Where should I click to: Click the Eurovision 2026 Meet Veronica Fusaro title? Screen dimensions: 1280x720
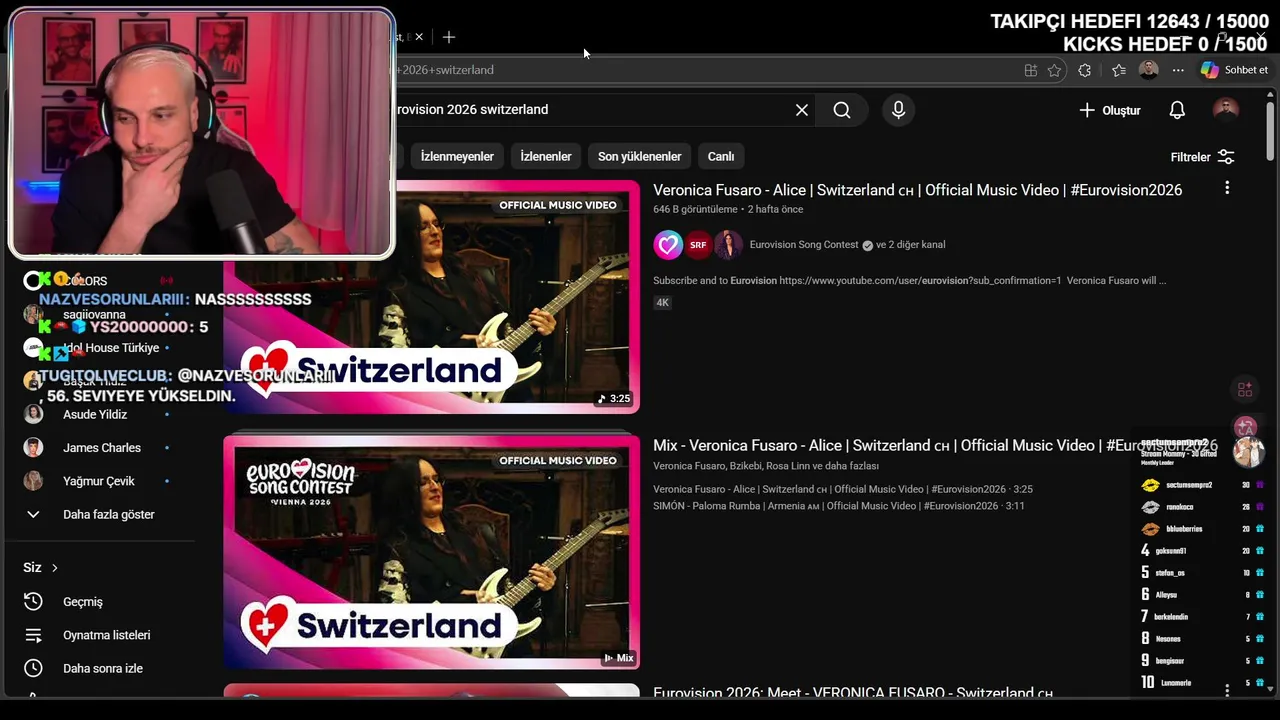[x=853, y=693]
